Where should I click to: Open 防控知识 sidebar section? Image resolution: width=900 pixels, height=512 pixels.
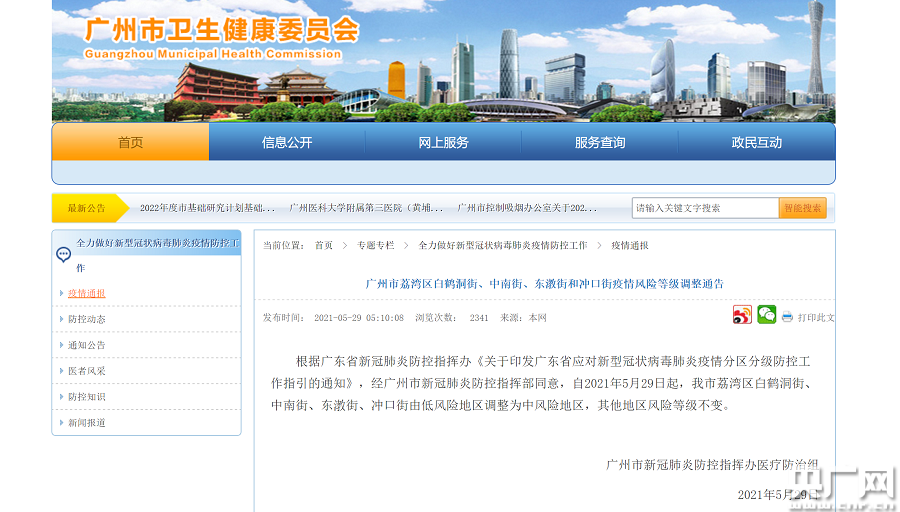[x=86, y=397]
